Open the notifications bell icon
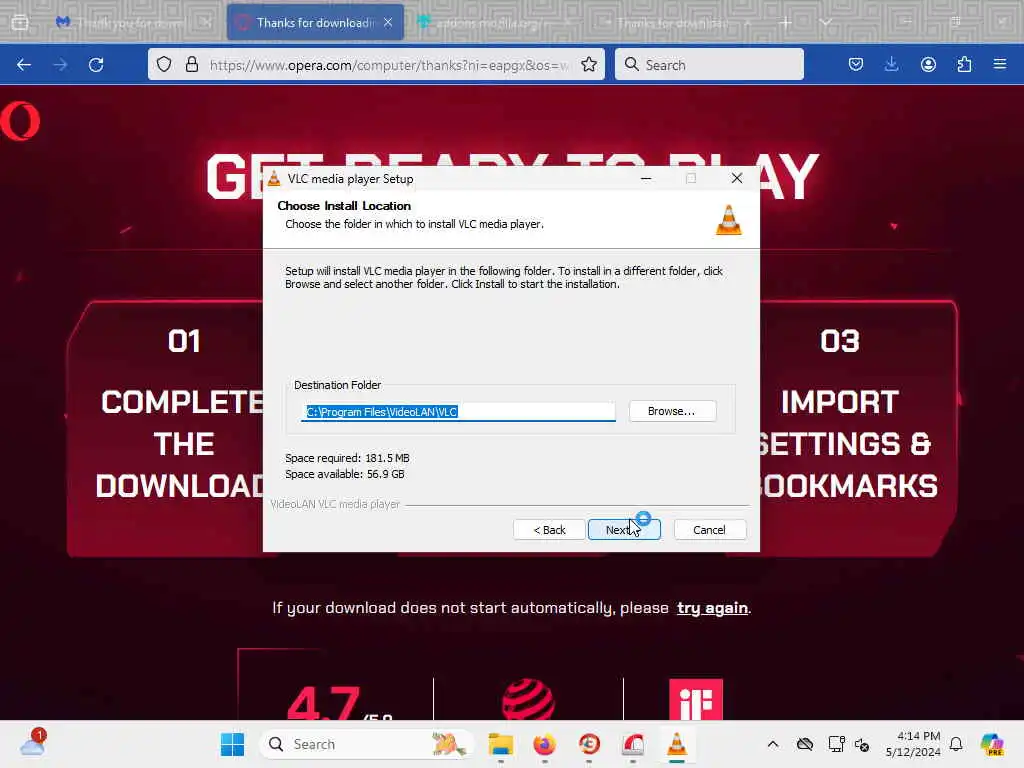This screenshot has width=1024, height=768. click(x=956, y=744)
